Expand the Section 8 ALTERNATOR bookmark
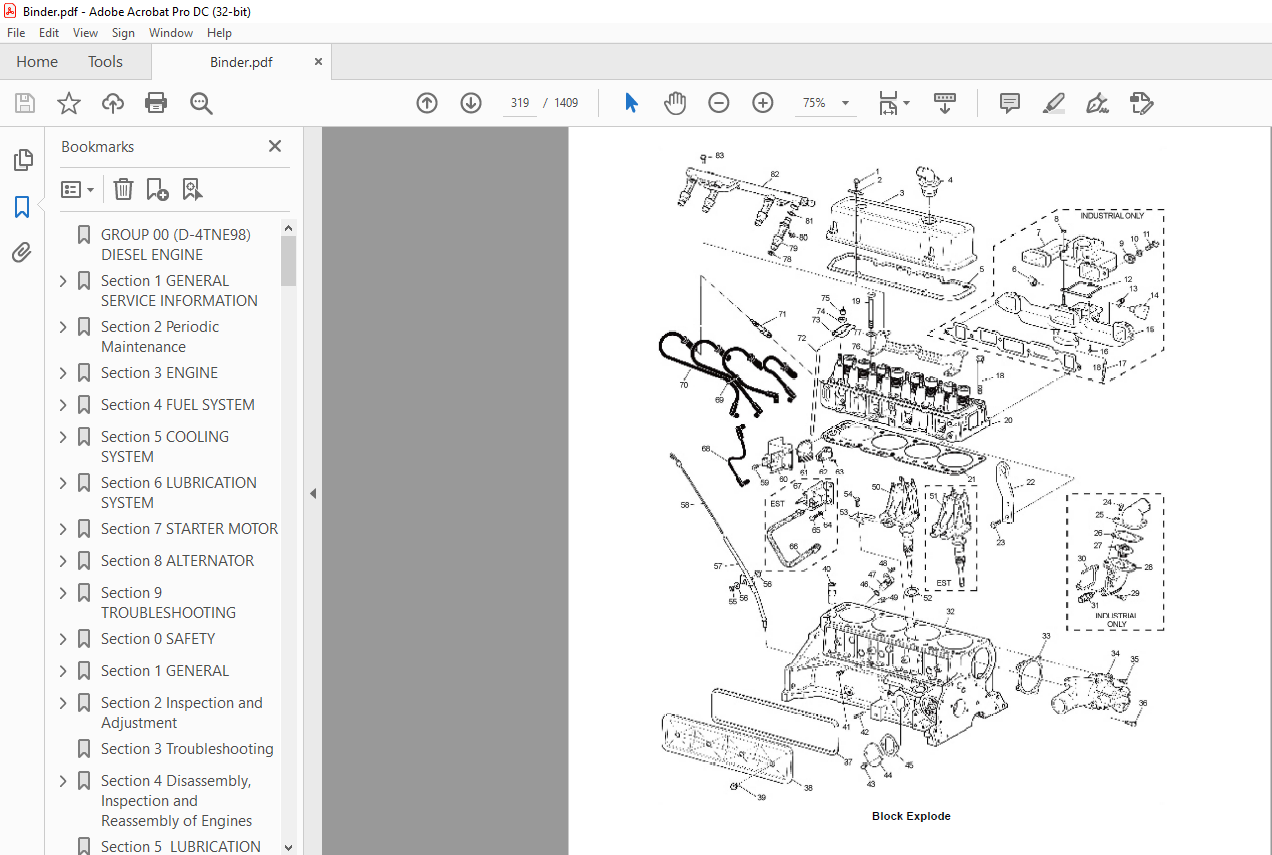The image size is (1272, 855). tap(63, 561)
